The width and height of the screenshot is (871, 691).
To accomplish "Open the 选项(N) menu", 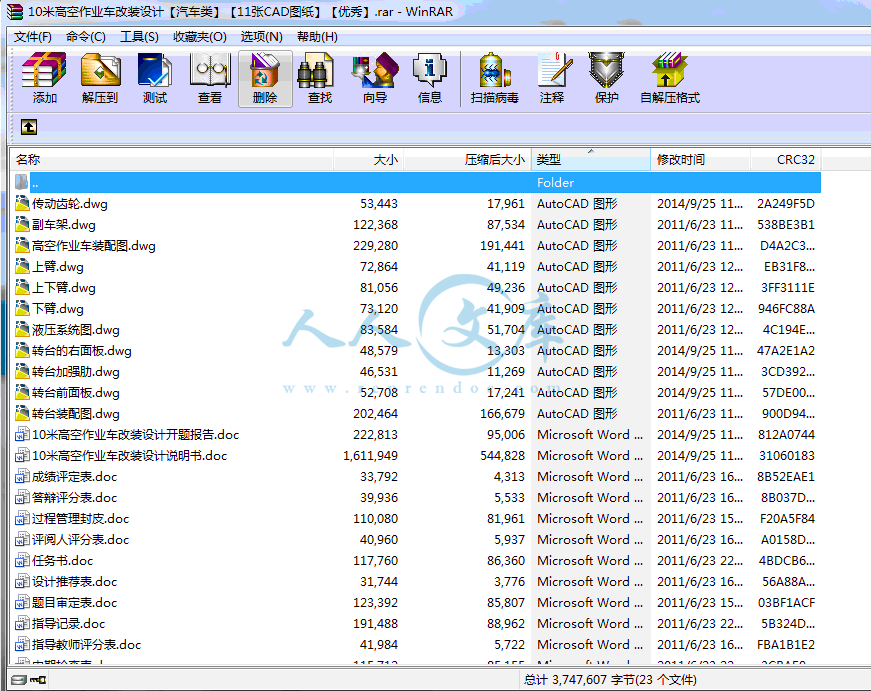I will 262,37.
